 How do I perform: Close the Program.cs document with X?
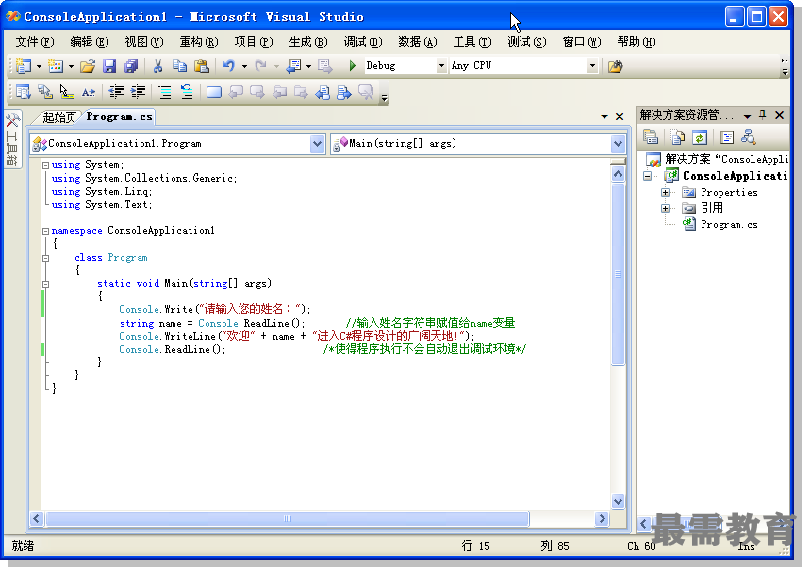tap(619, 117)
